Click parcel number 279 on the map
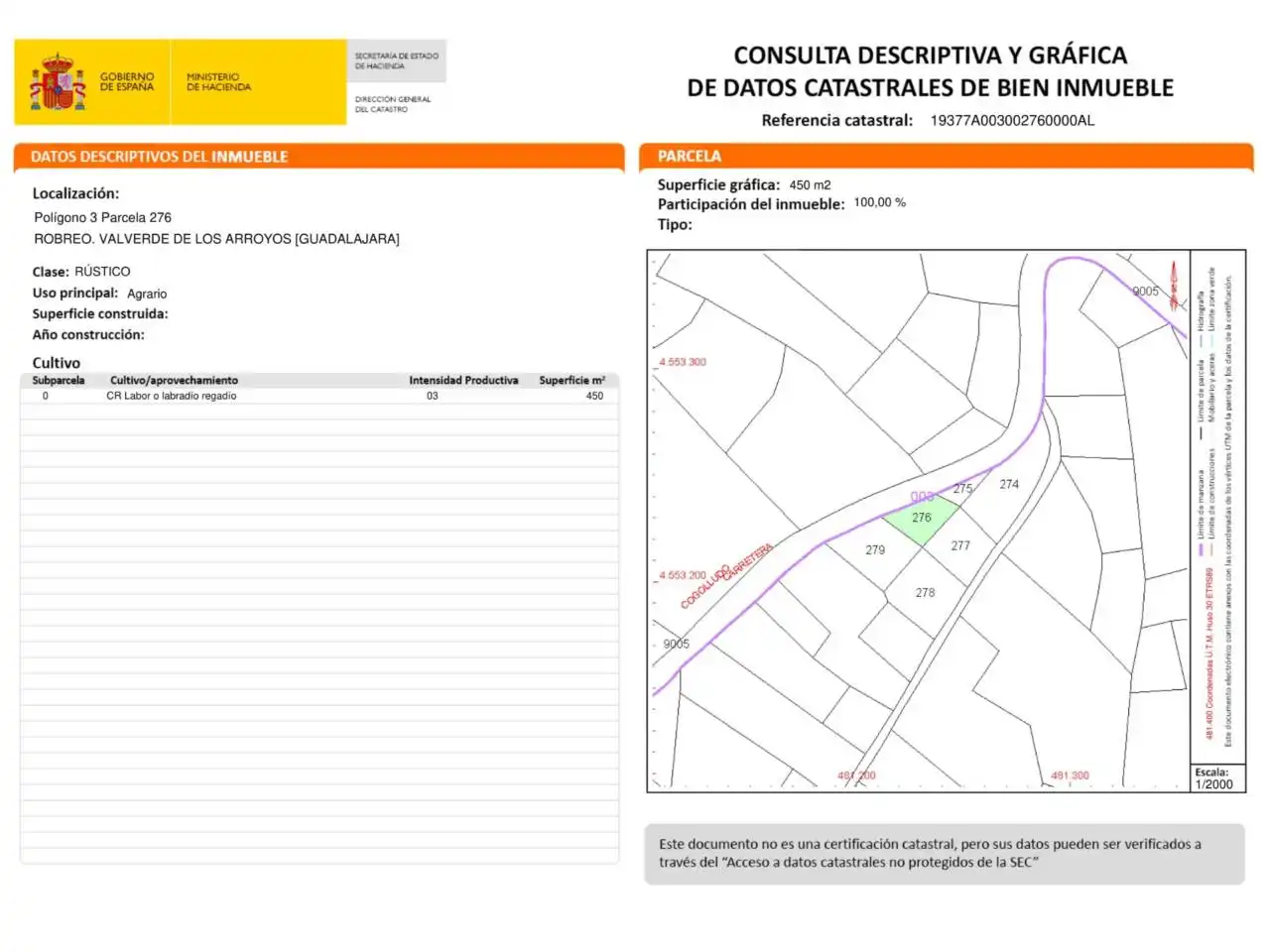 click(875, 549)
